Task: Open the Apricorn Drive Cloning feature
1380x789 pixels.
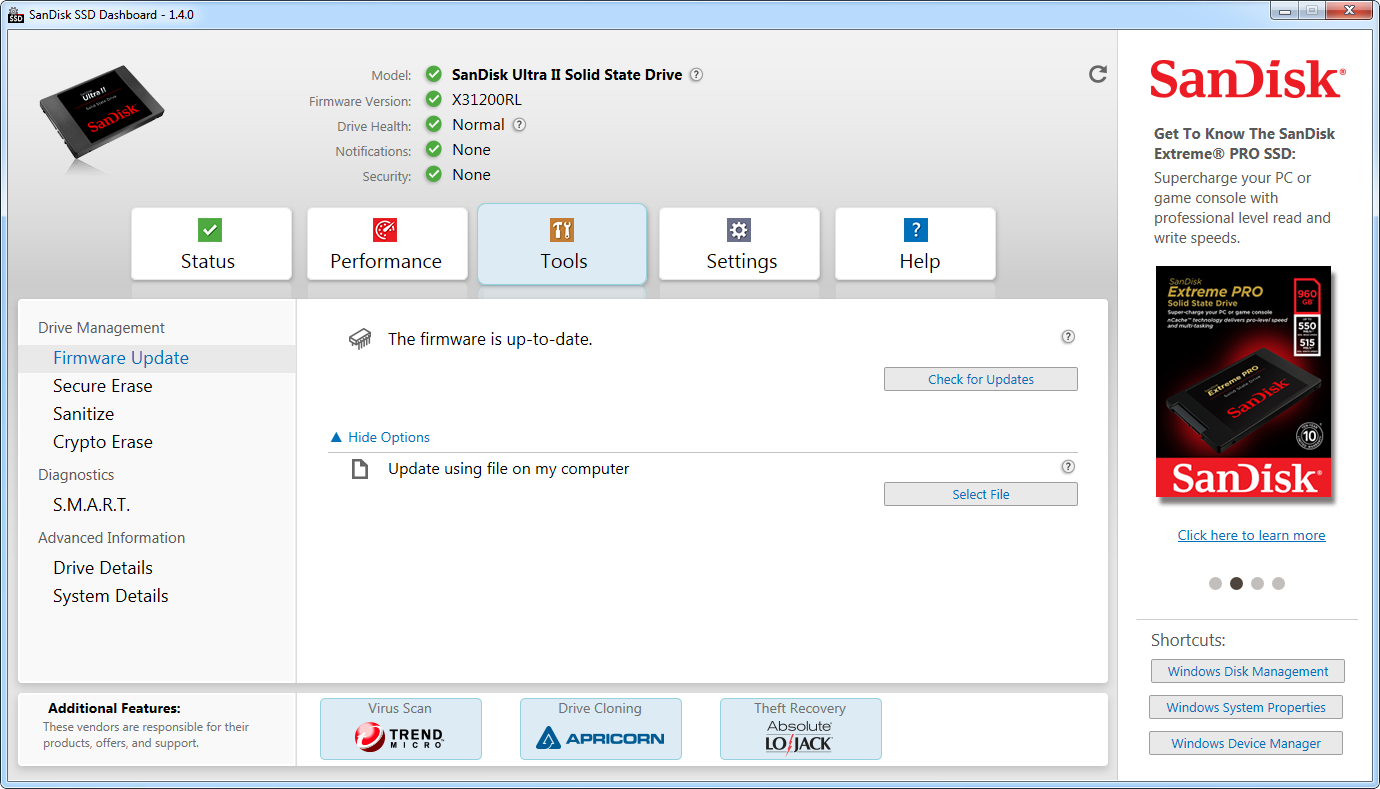Action: 601,729
